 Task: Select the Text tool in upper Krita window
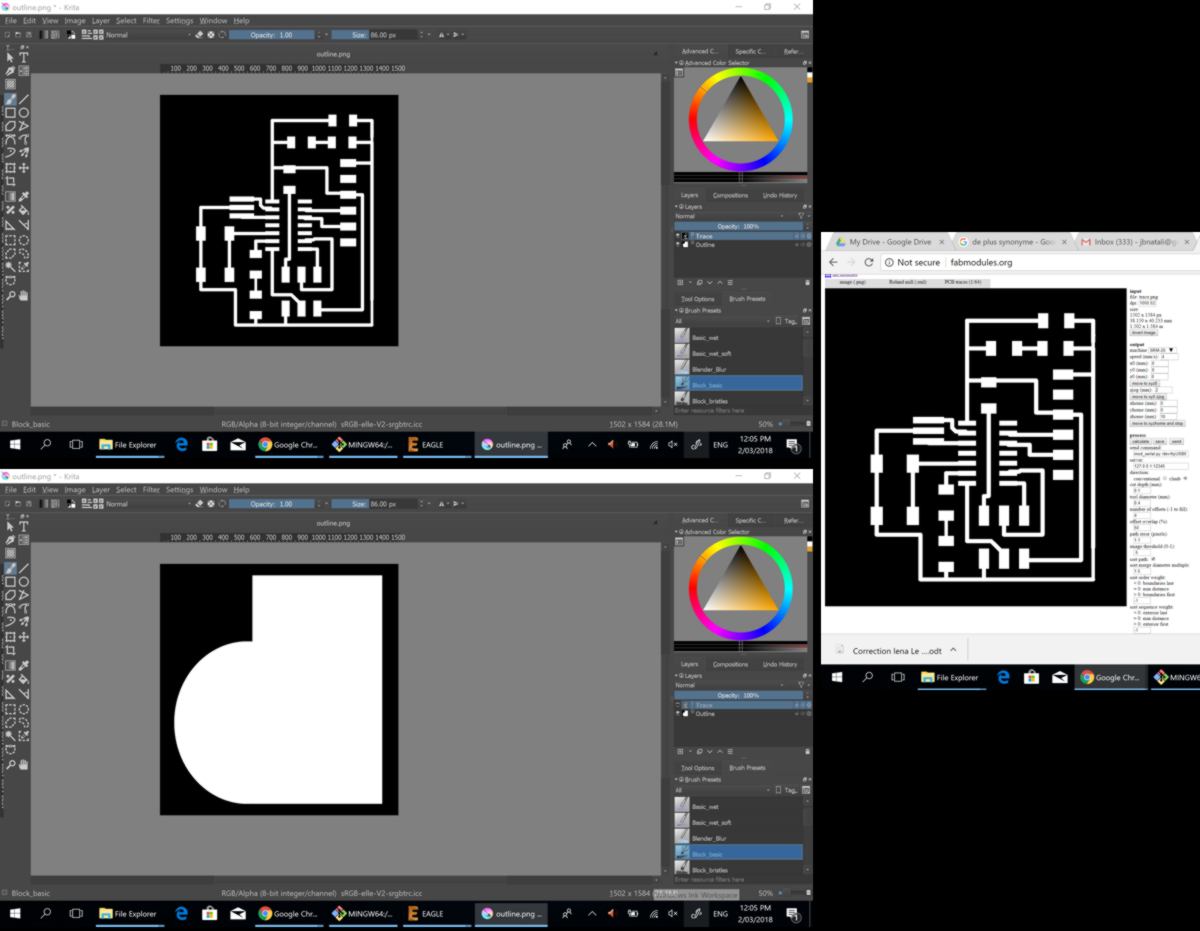click(25, 57)
